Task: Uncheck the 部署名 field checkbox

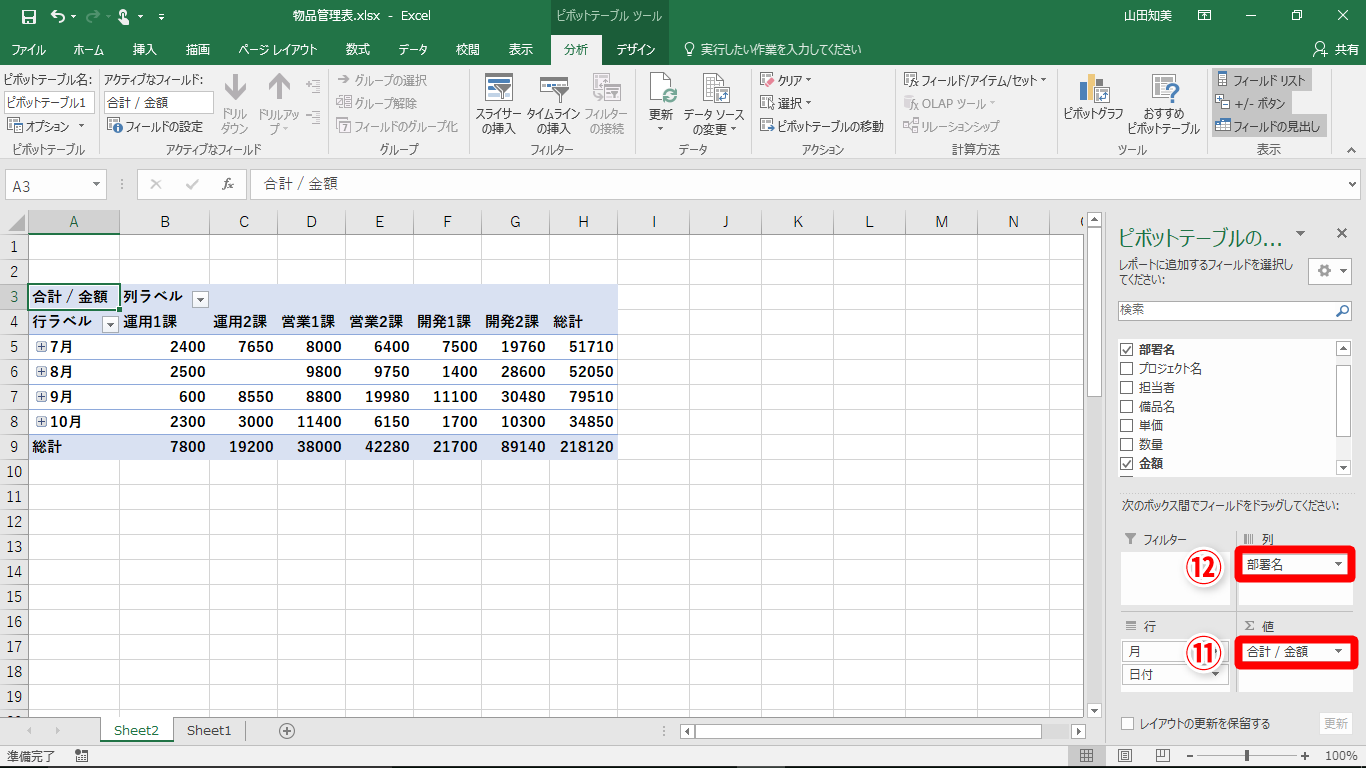Action: coord(1127,349)
